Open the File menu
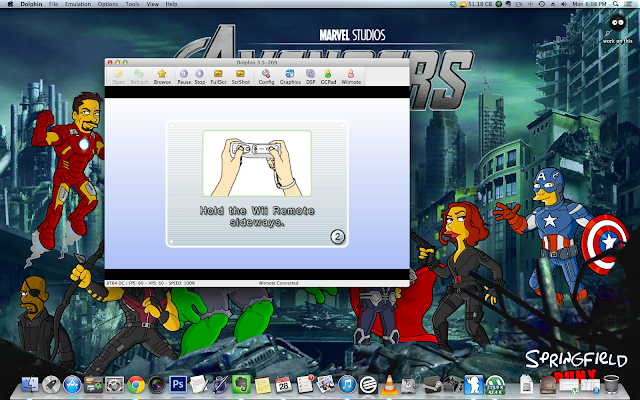The image size is (640, 400). point(53,4)
